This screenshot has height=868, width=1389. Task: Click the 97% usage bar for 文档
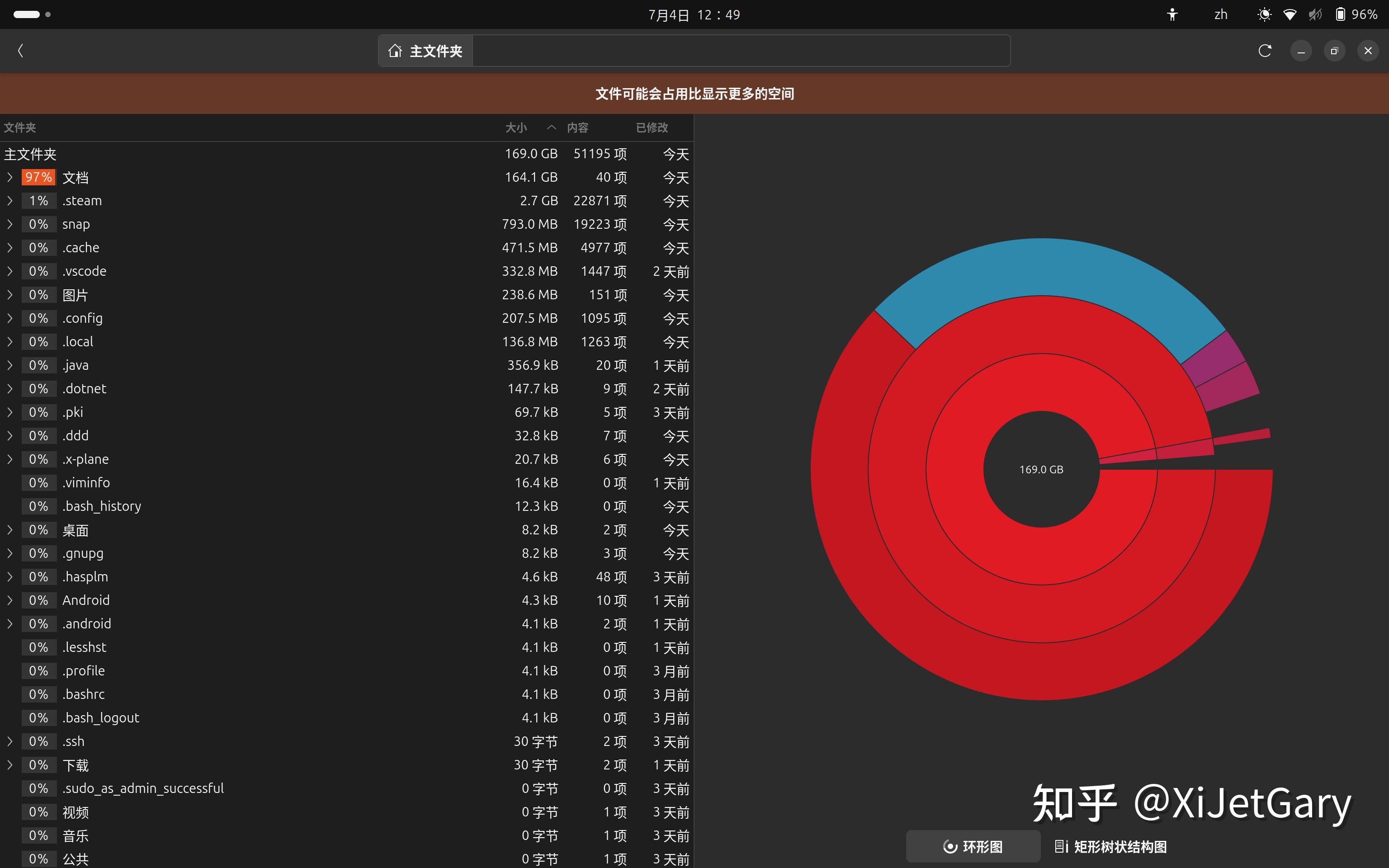click(38, 177)
